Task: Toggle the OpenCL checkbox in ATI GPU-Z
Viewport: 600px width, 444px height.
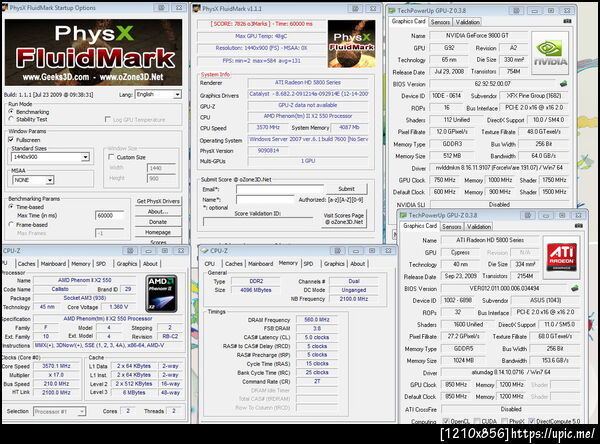Action: tap(446, 421)
